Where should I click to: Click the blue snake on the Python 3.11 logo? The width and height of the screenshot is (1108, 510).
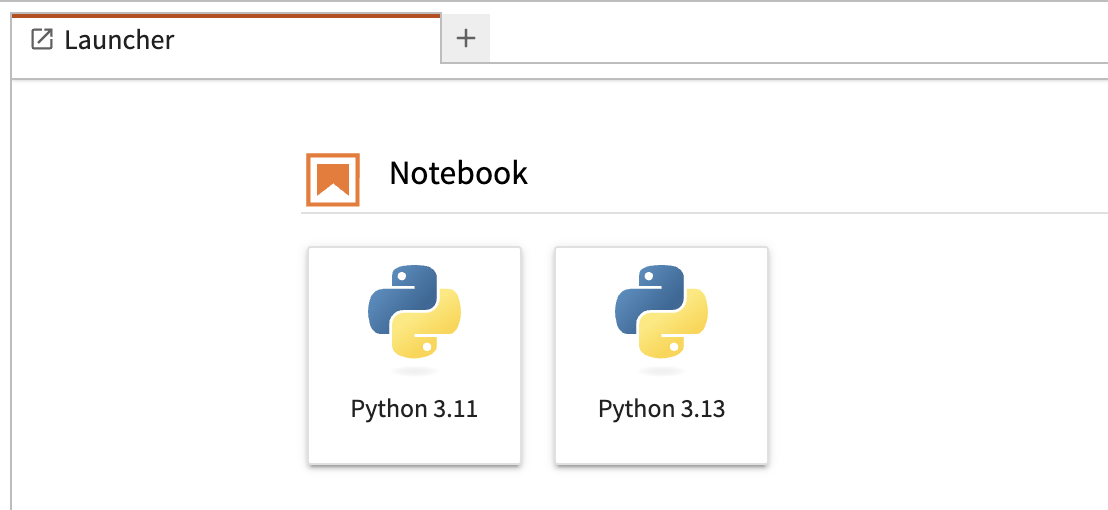[x=397, y=295]
